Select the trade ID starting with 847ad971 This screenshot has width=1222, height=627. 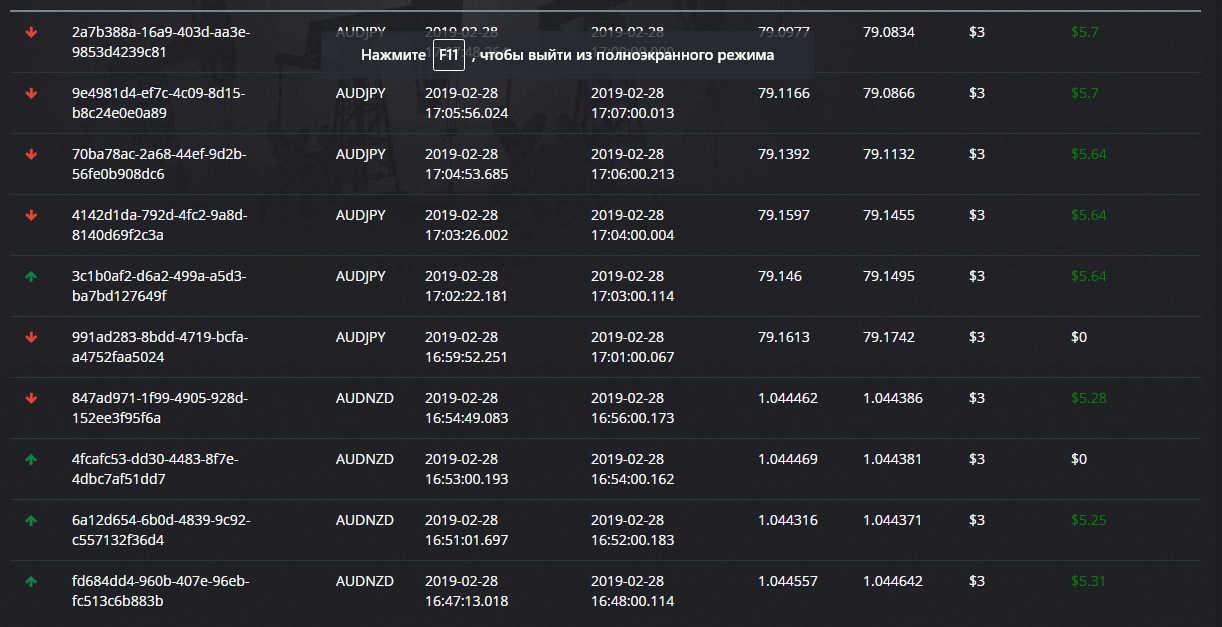pos(160,408)
